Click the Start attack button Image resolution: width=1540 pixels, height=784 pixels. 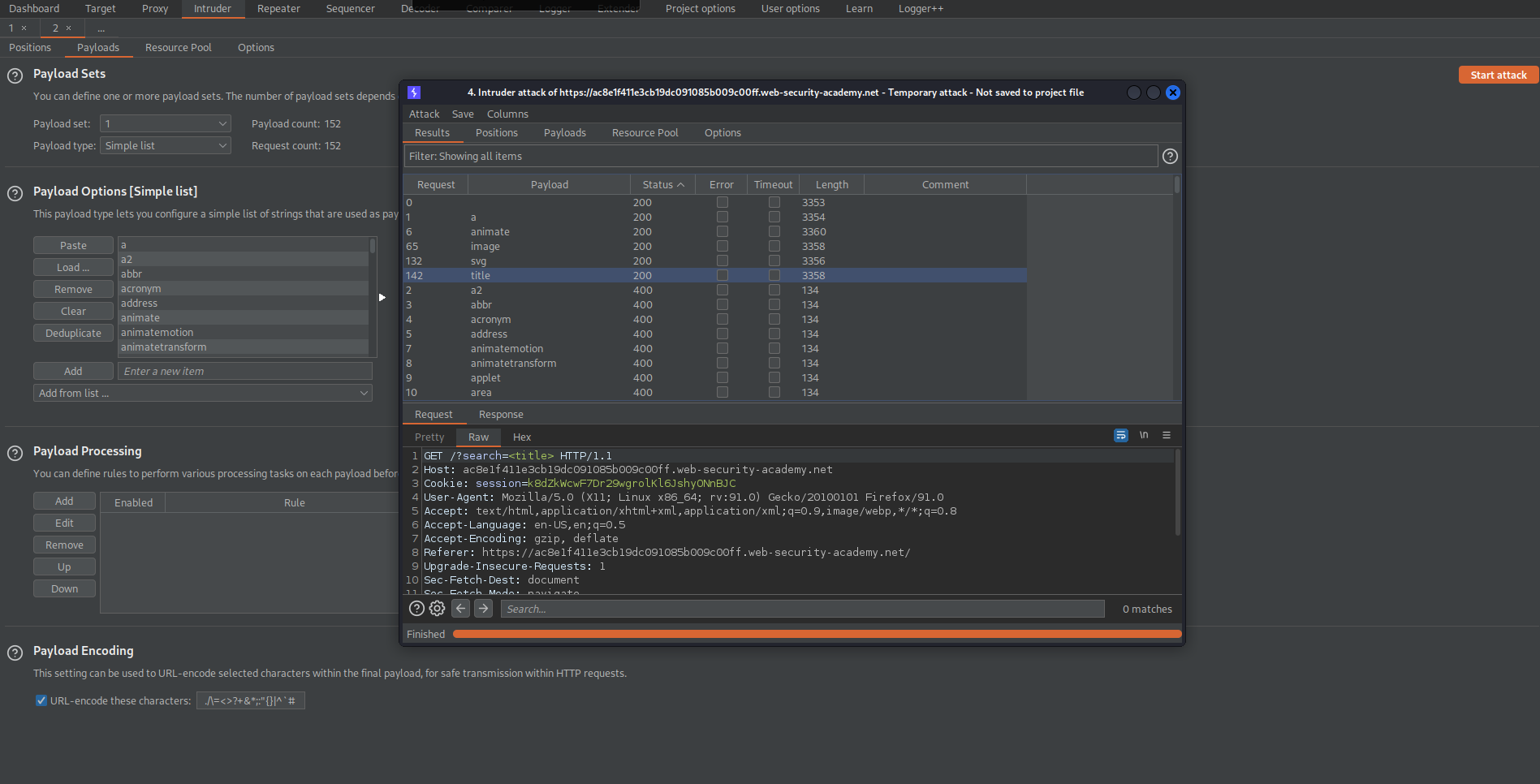[x=1498, y=75]
